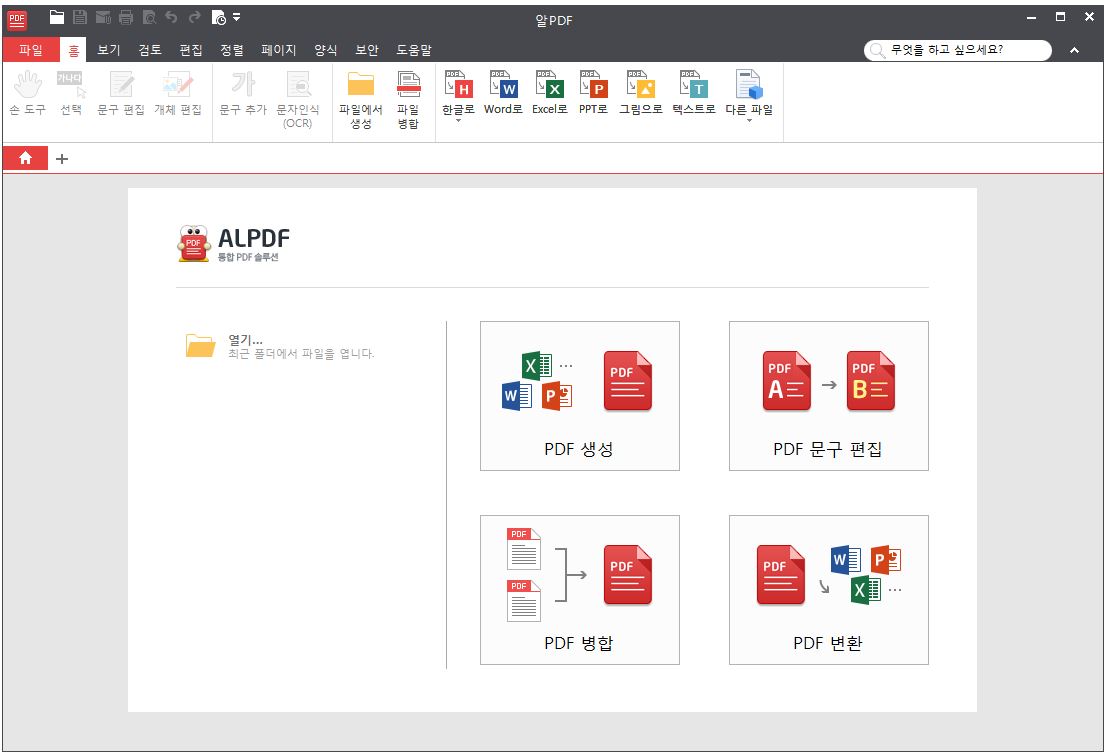This screenshot has width=1112, height=755.
Task: Switch to the 검토 ribbon tab
Action: click(x=150, y=50)
